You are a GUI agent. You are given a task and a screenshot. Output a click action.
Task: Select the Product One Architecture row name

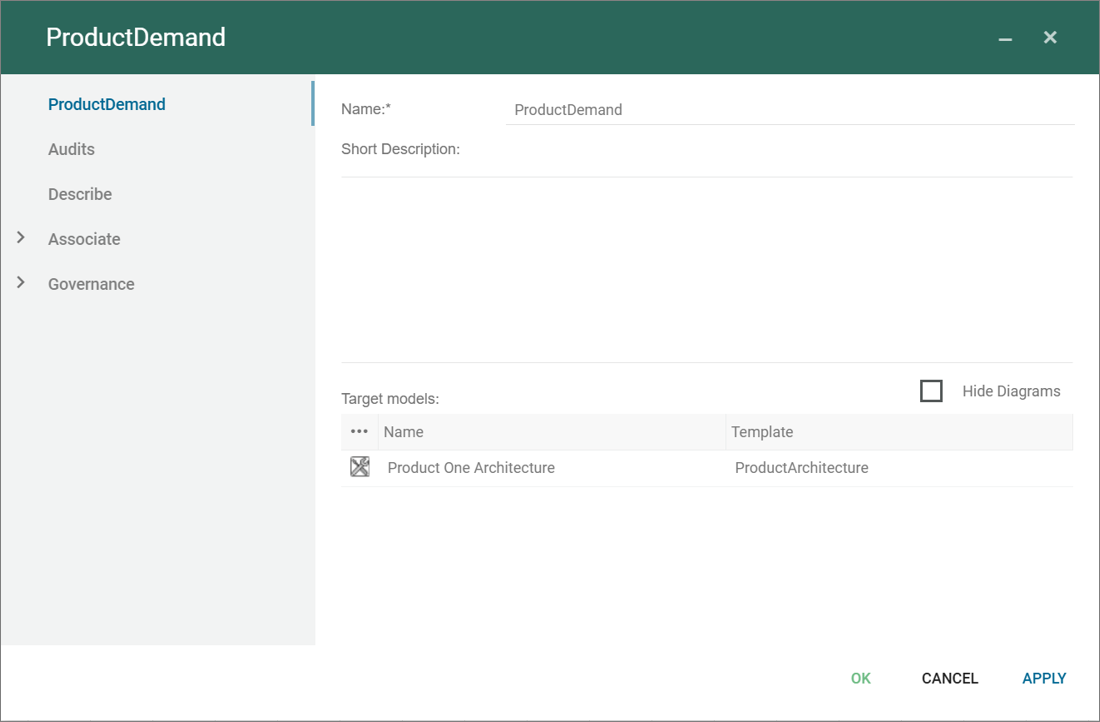click(471, 468)
